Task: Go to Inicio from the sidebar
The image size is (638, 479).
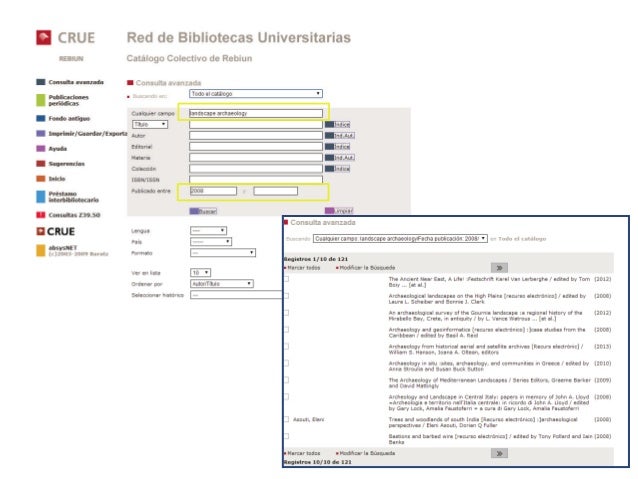Action: coord(57,179)
